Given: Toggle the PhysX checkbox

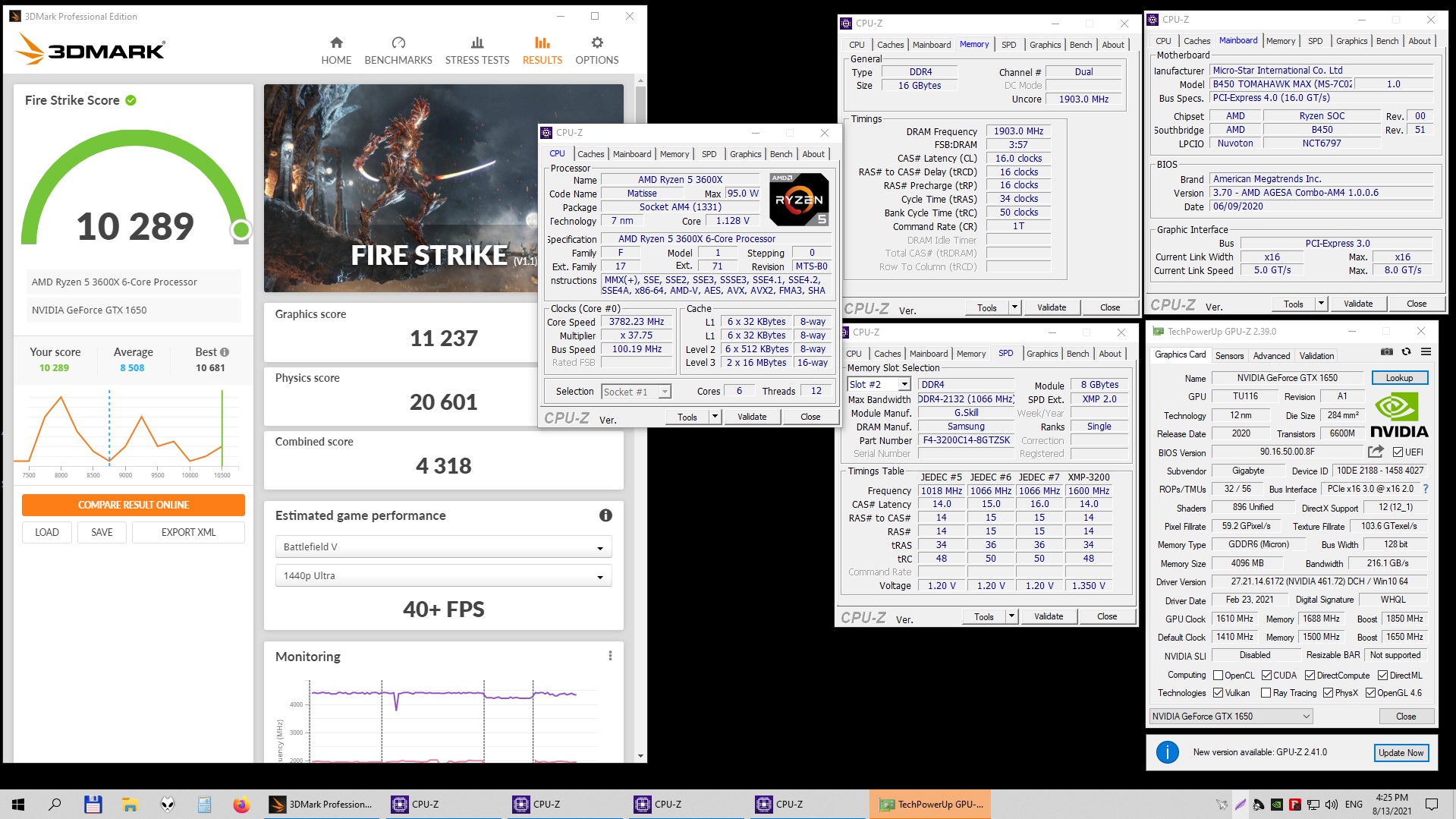Looking at the screenshot, I should tap(1328, 693).
